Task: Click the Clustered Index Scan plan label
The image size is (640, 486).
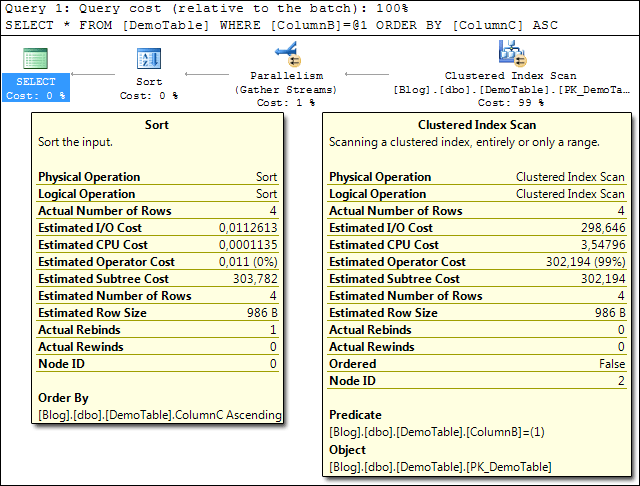Action: tap(511, 89)
